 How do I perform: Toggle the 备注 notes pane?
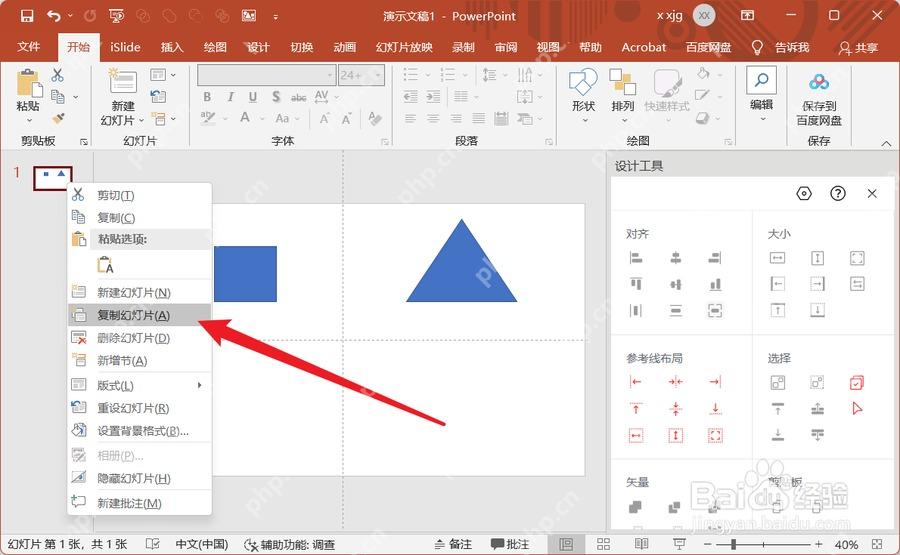tap(453, 544)
